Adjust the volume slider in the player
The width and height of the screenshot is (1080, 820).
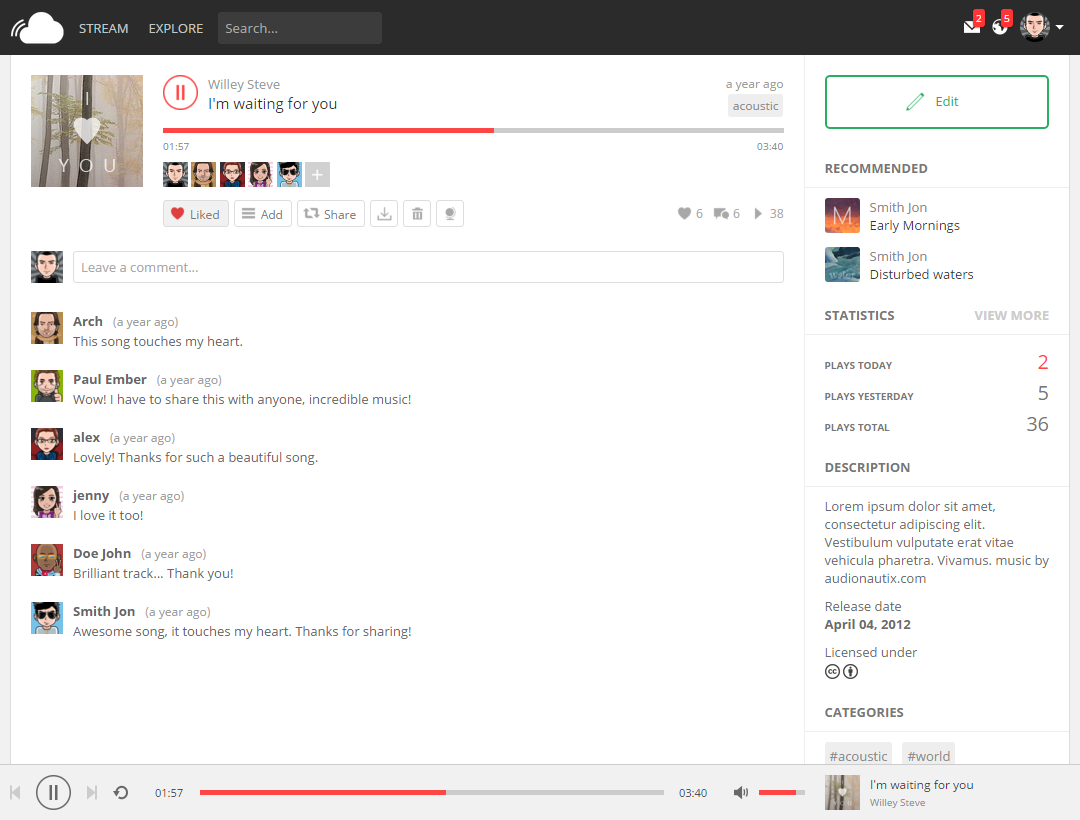point(782,792)
